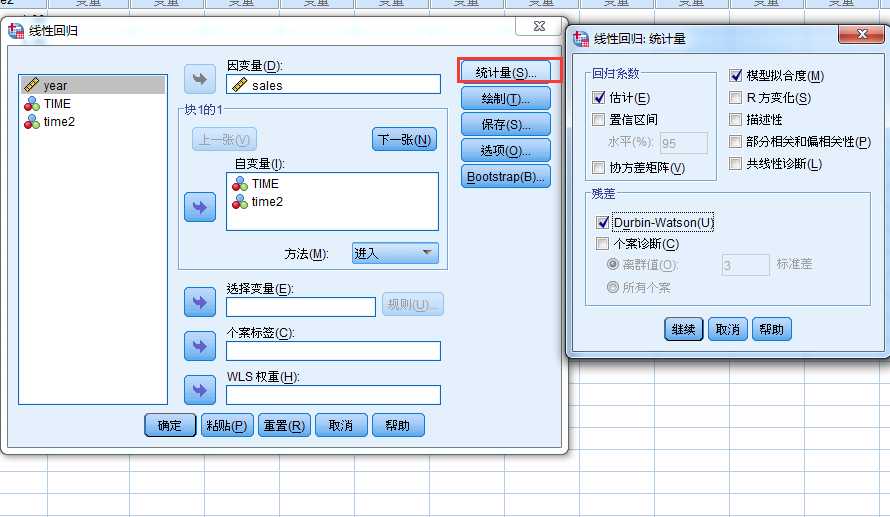The height and width of the screenshot is (517, 890).
Task: Open the 方法(M) method dropdown
Action: click(x=396, y=253)
